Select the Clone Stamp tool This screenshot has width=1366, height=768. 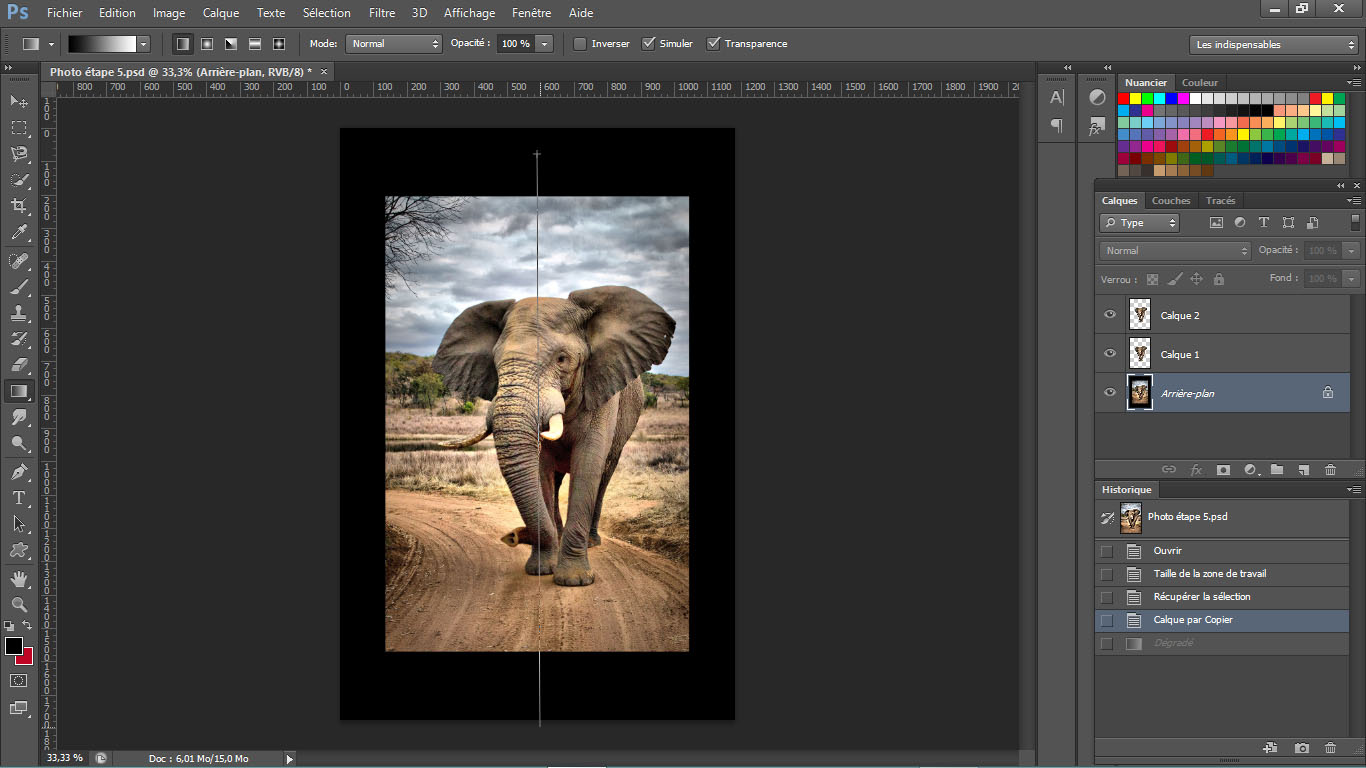18,313
